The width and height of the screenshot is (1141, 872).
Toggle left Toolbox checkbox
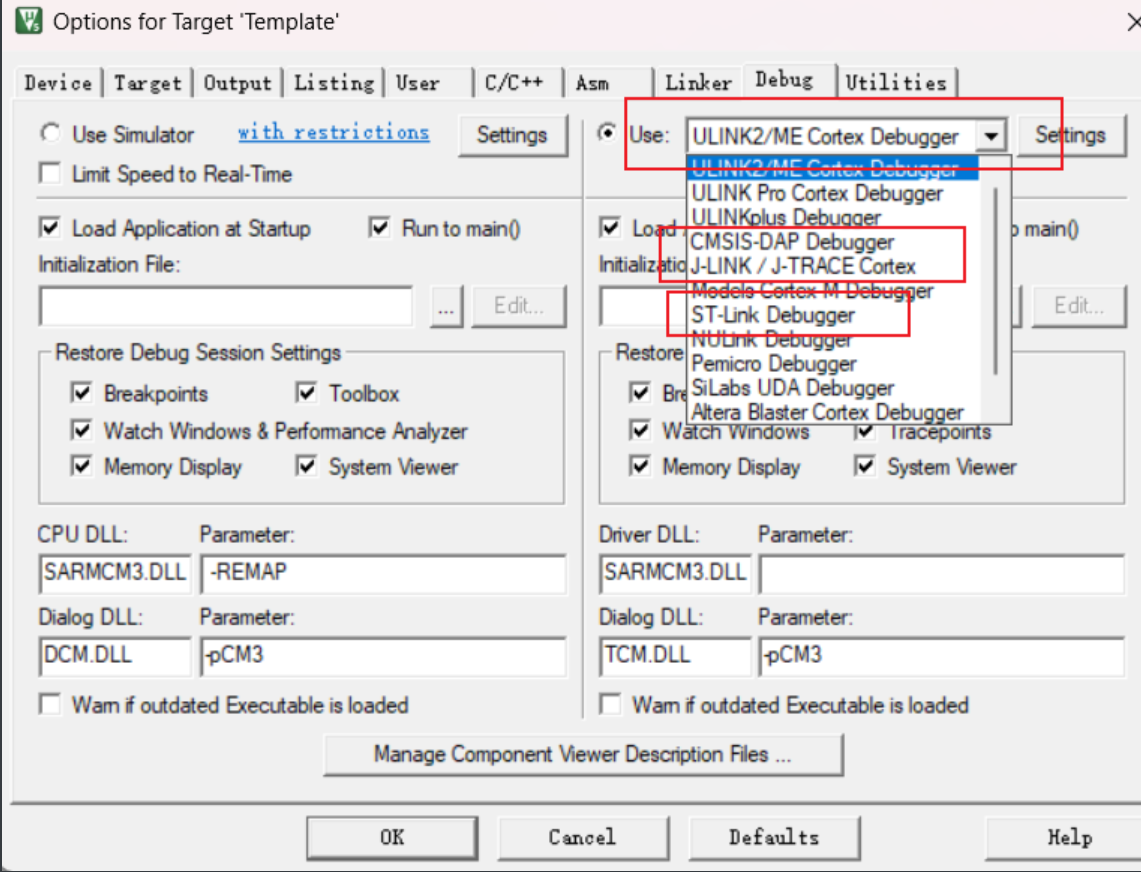click(306, 393)
